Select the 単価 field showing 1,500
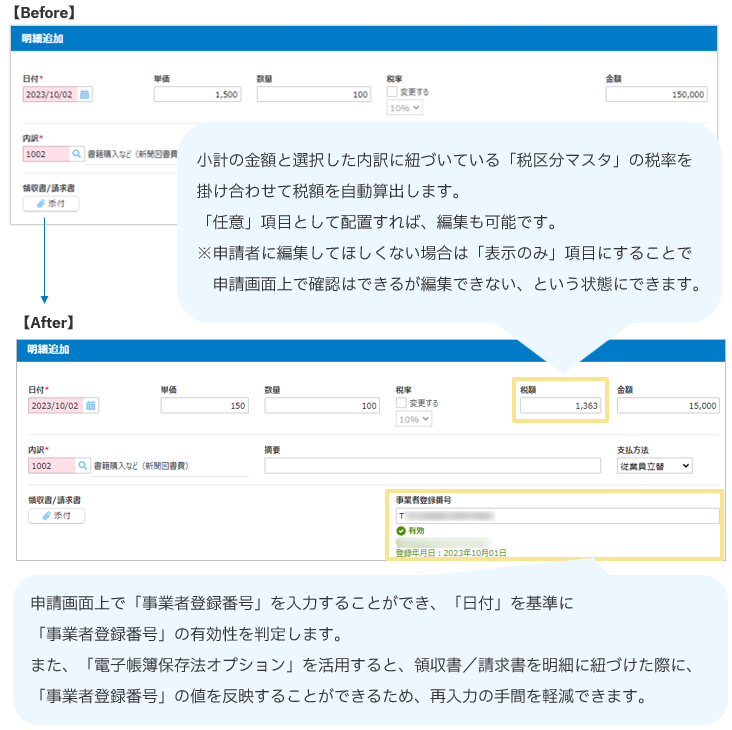 coord(198,95)
